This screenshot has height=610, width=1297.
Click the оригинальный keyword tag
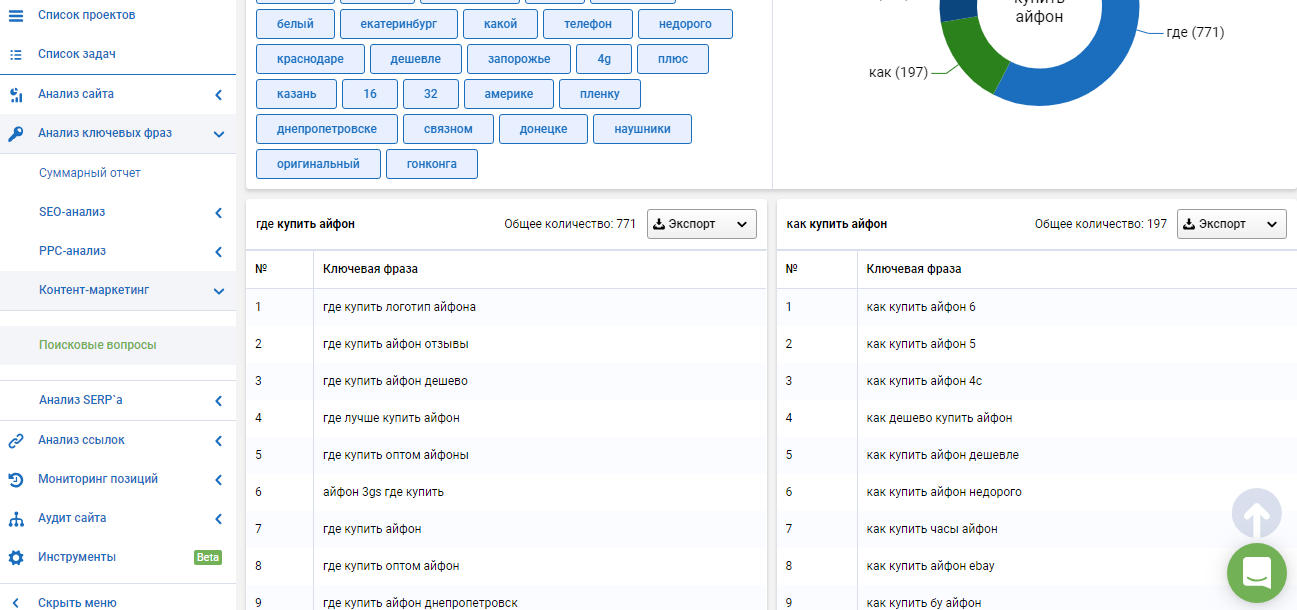coord(318,164)
